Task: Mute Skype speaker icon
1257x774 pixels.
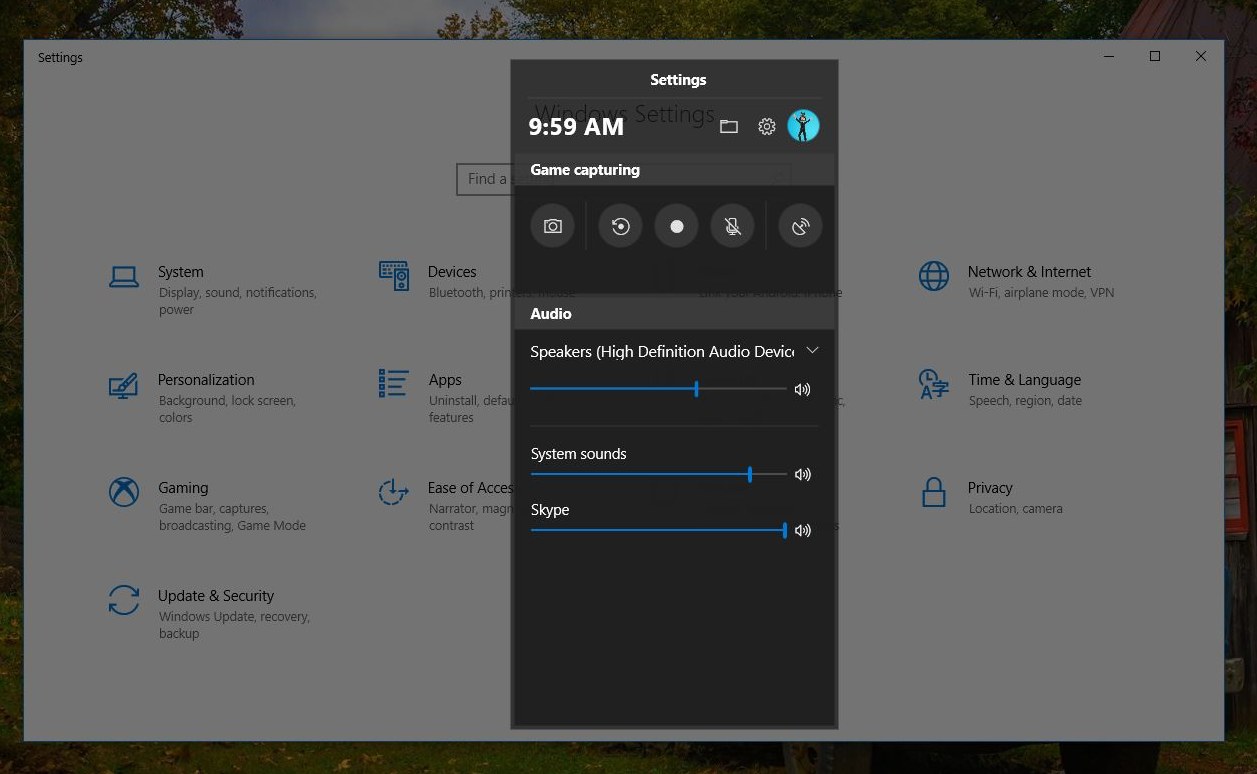Action: tap(802, 530)
